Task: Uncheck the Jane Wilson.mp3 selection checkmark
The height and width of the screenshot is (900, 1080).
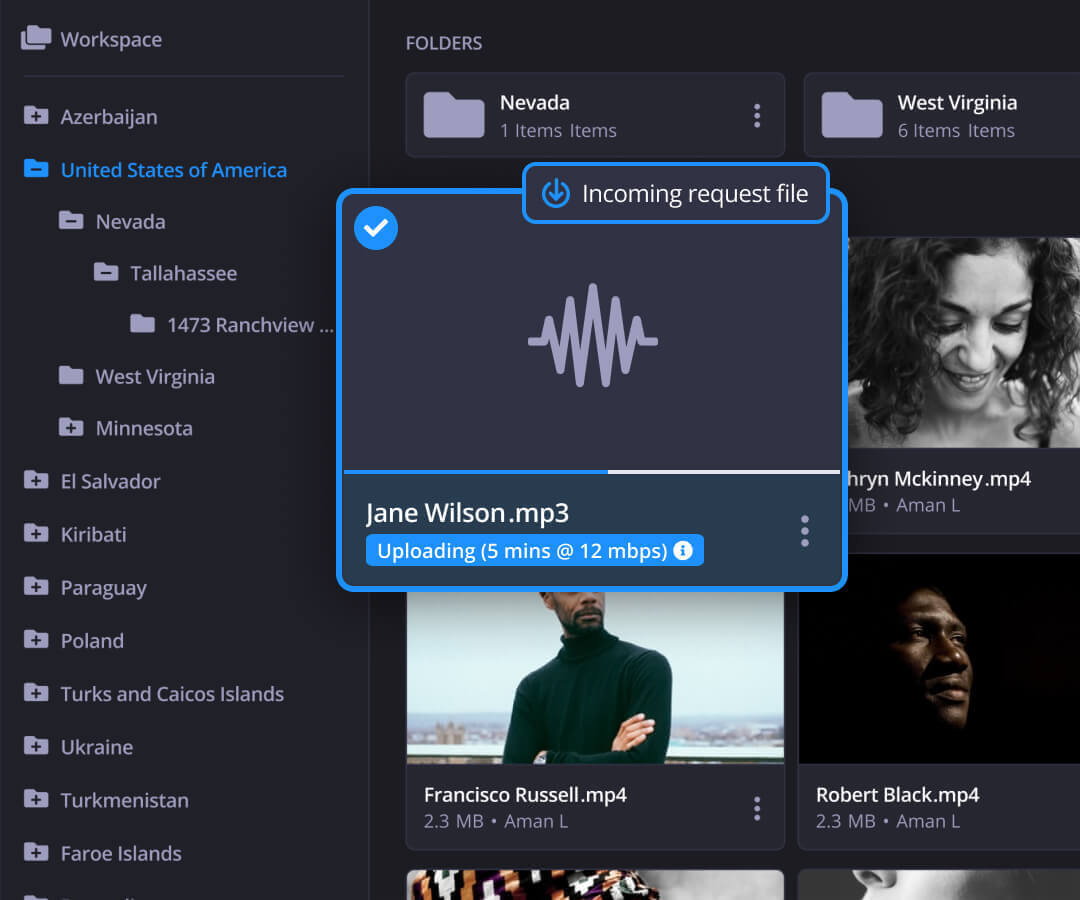Action: (x=376, y=229)
